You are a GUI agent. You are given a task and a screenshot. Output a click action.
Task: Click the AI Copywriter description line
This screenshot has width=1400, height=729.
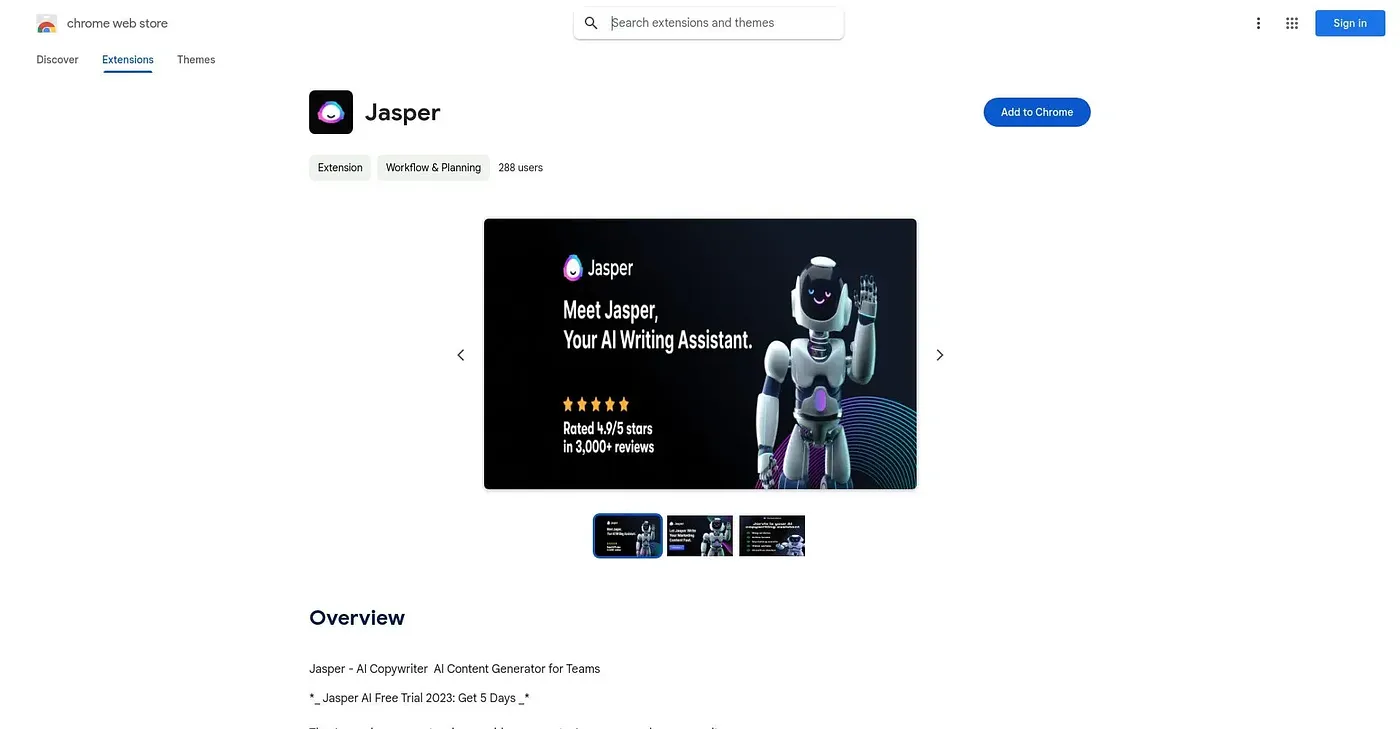[x=455, y=669]
